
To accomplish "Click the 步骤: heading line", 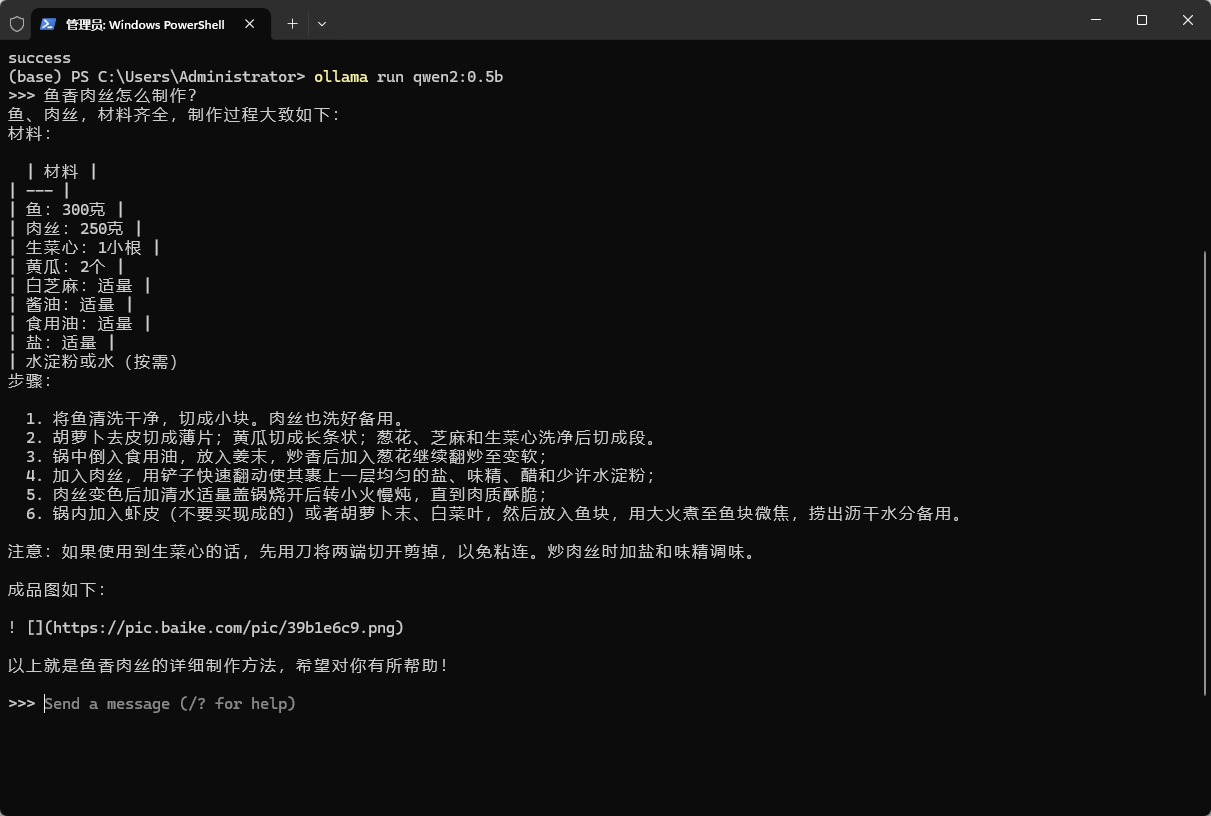I will (30, 381).
